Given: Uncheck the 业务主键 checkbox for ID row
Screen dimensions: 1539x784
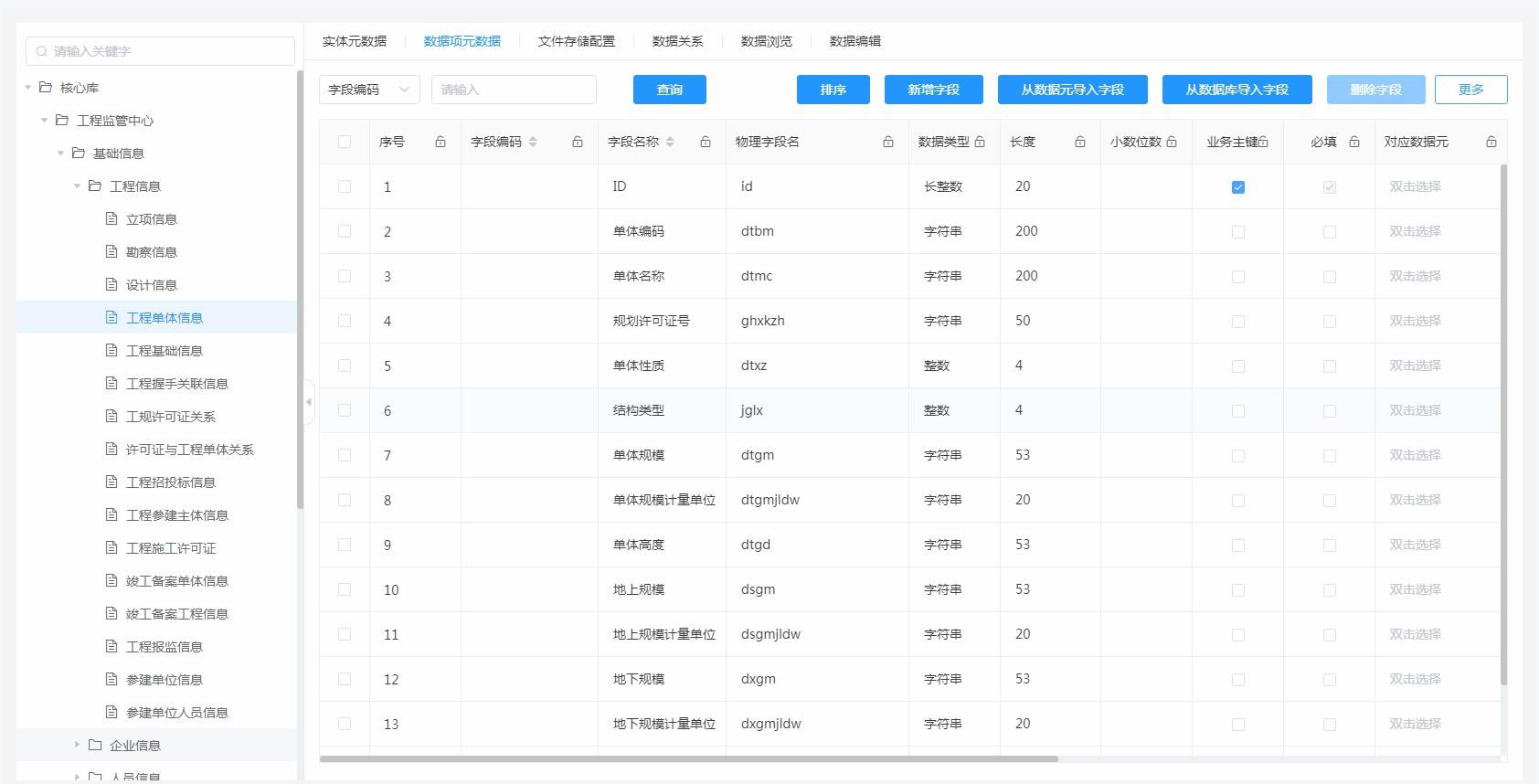Looking at the screenshot, I should point(1238,187).
